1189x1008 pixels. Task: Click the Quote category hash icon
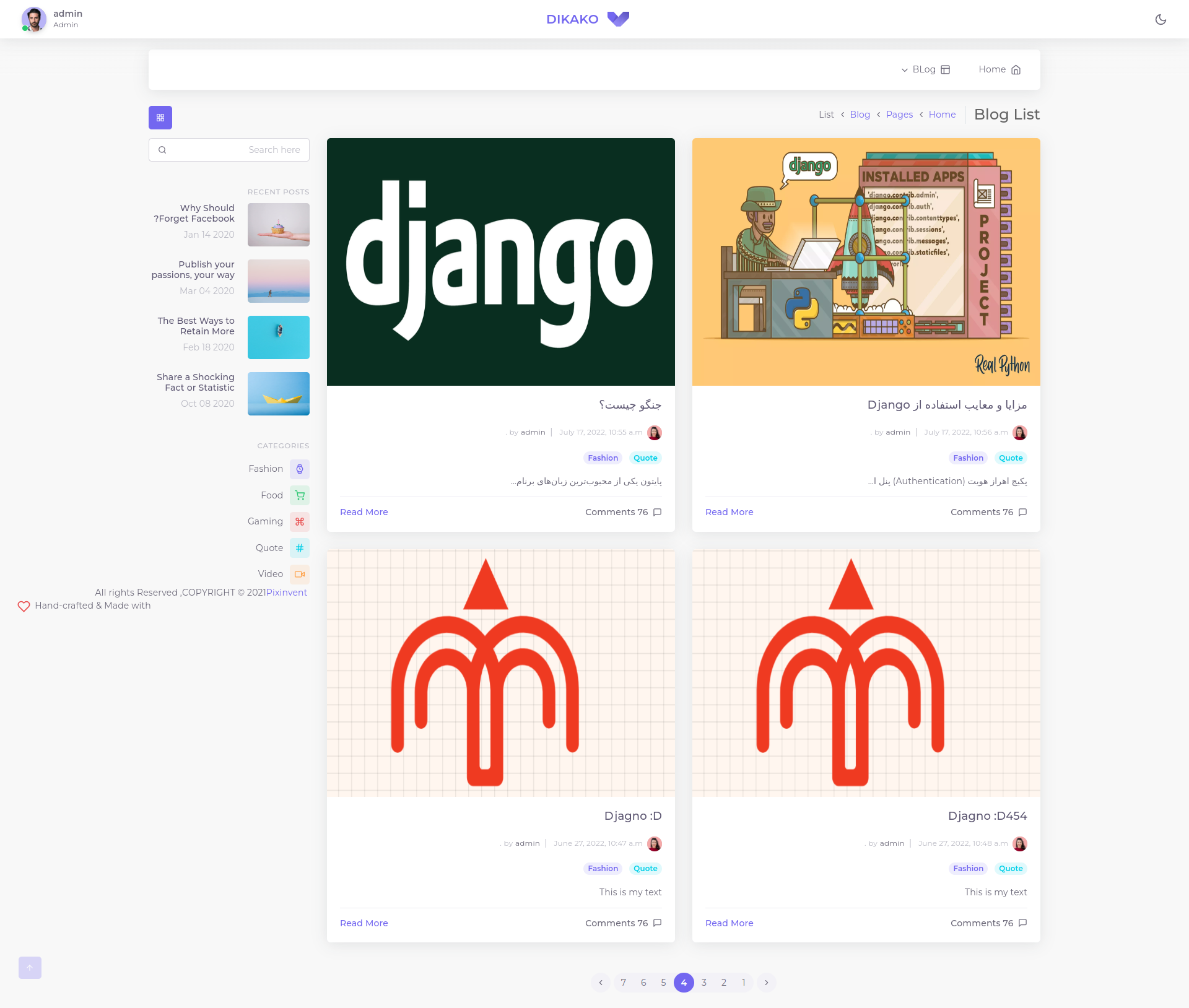[x=300, y=548]
